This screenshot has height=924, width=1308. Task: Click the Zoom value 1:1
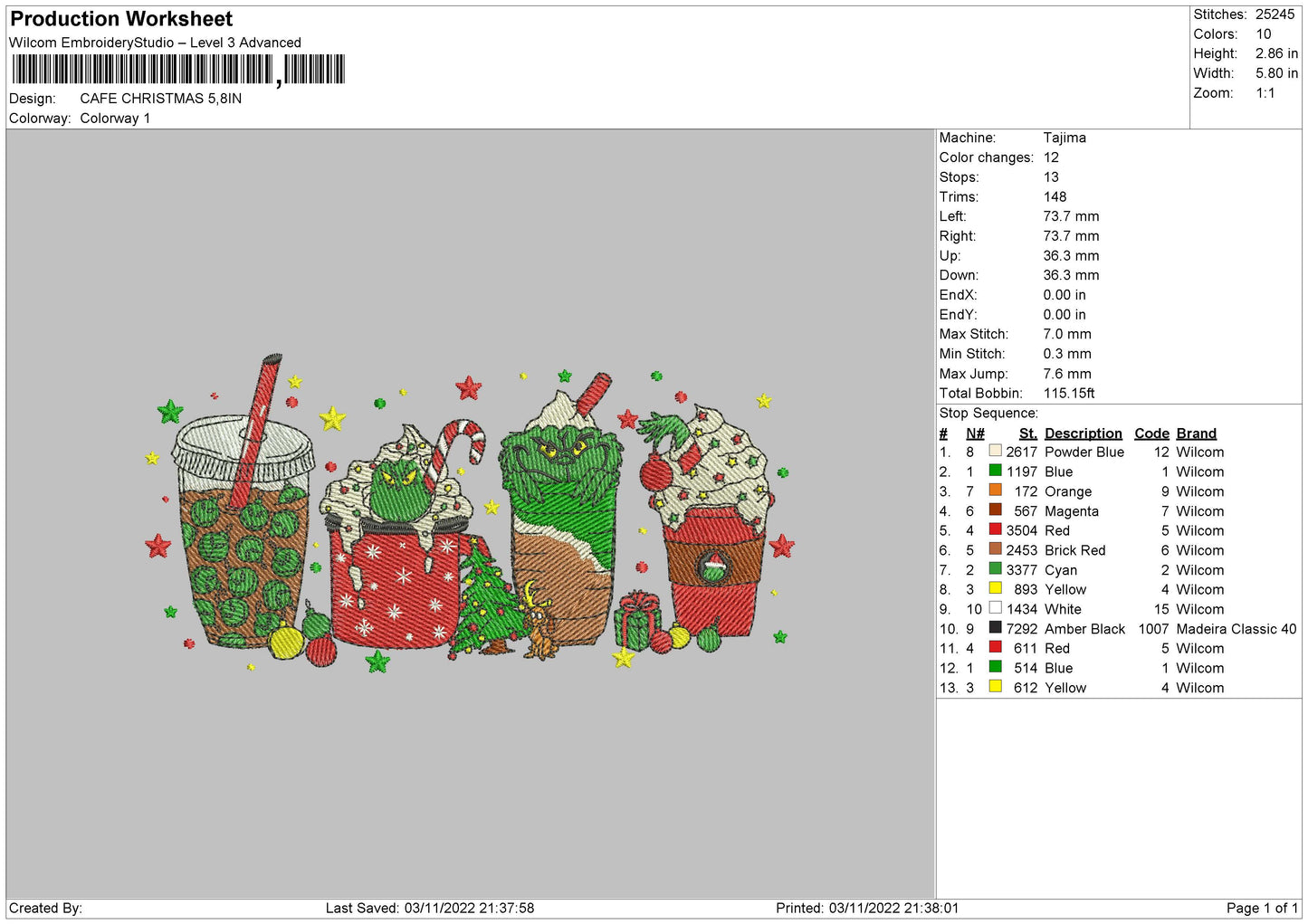pyautogui.click(x=1265, y=93)
